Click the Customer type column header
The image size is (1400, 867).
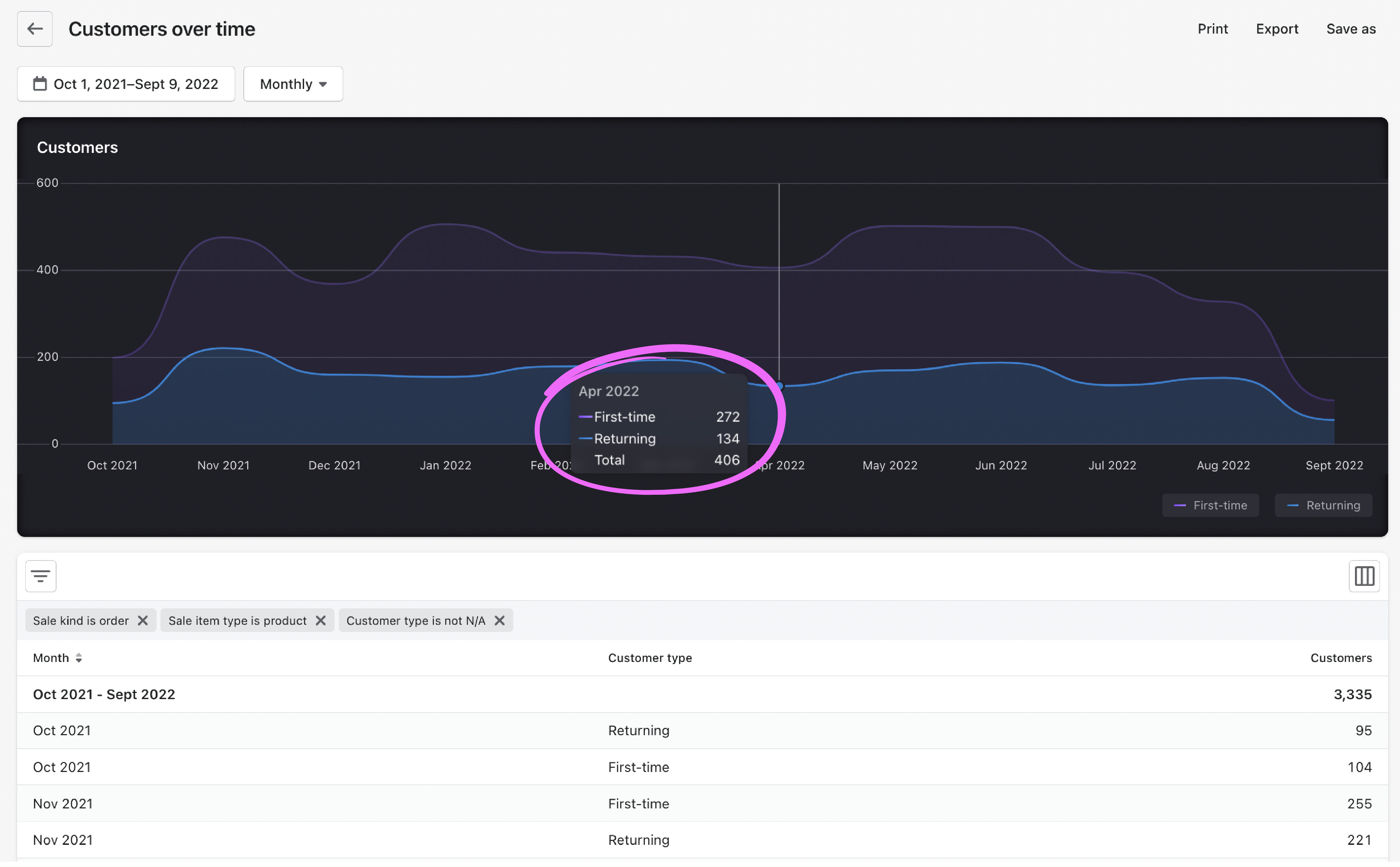[x=650, y=658]
